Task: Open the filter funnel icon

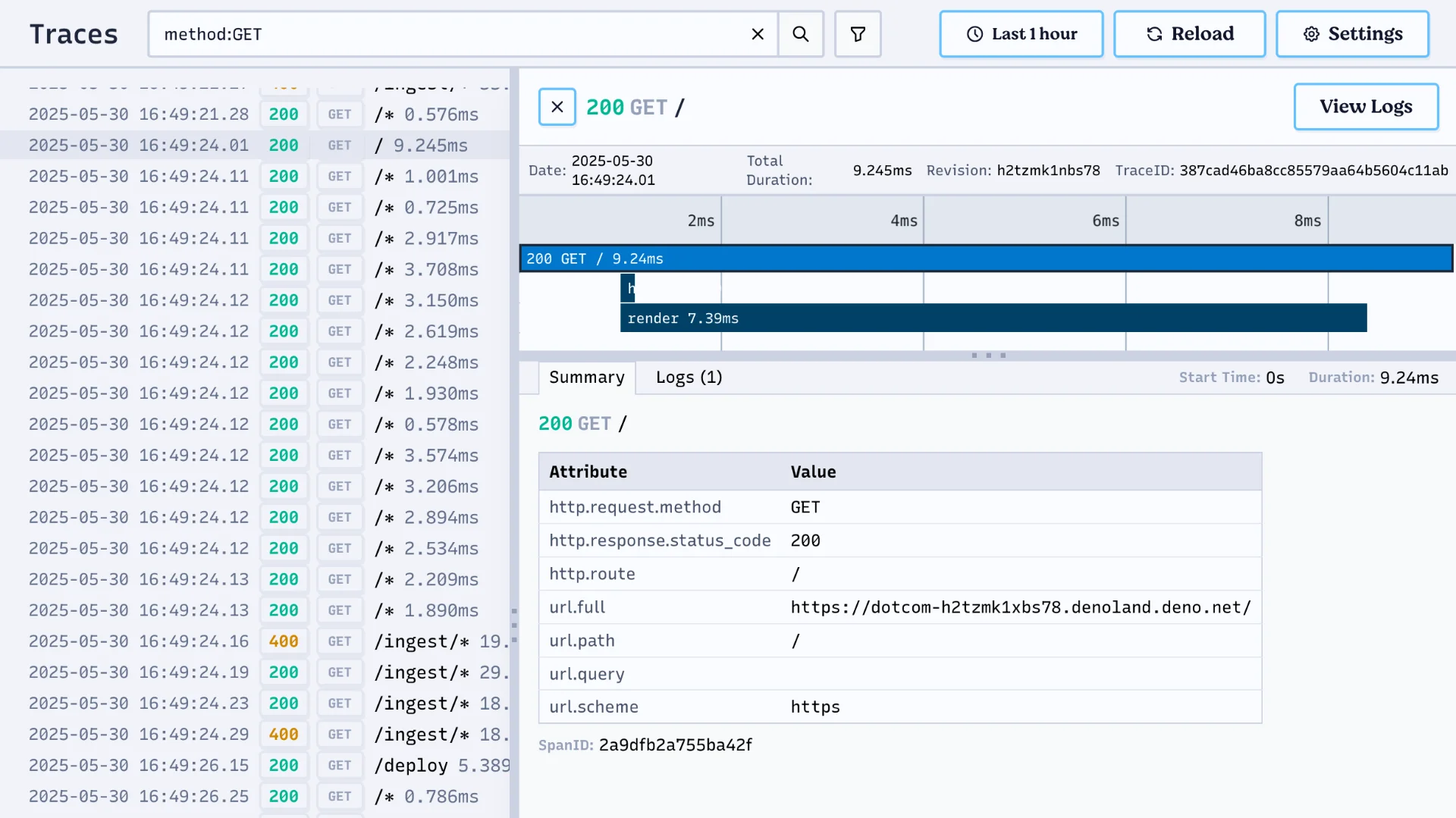Action: point(858,33)
